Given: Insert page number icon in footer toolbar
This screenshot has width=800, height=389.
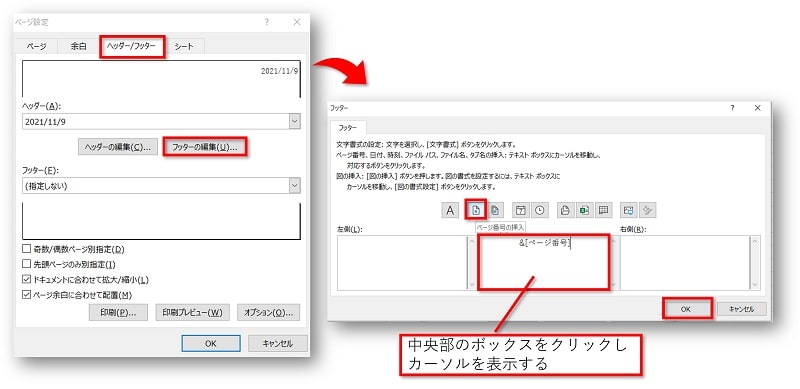Looking at the screenshot, I should 476,210.
